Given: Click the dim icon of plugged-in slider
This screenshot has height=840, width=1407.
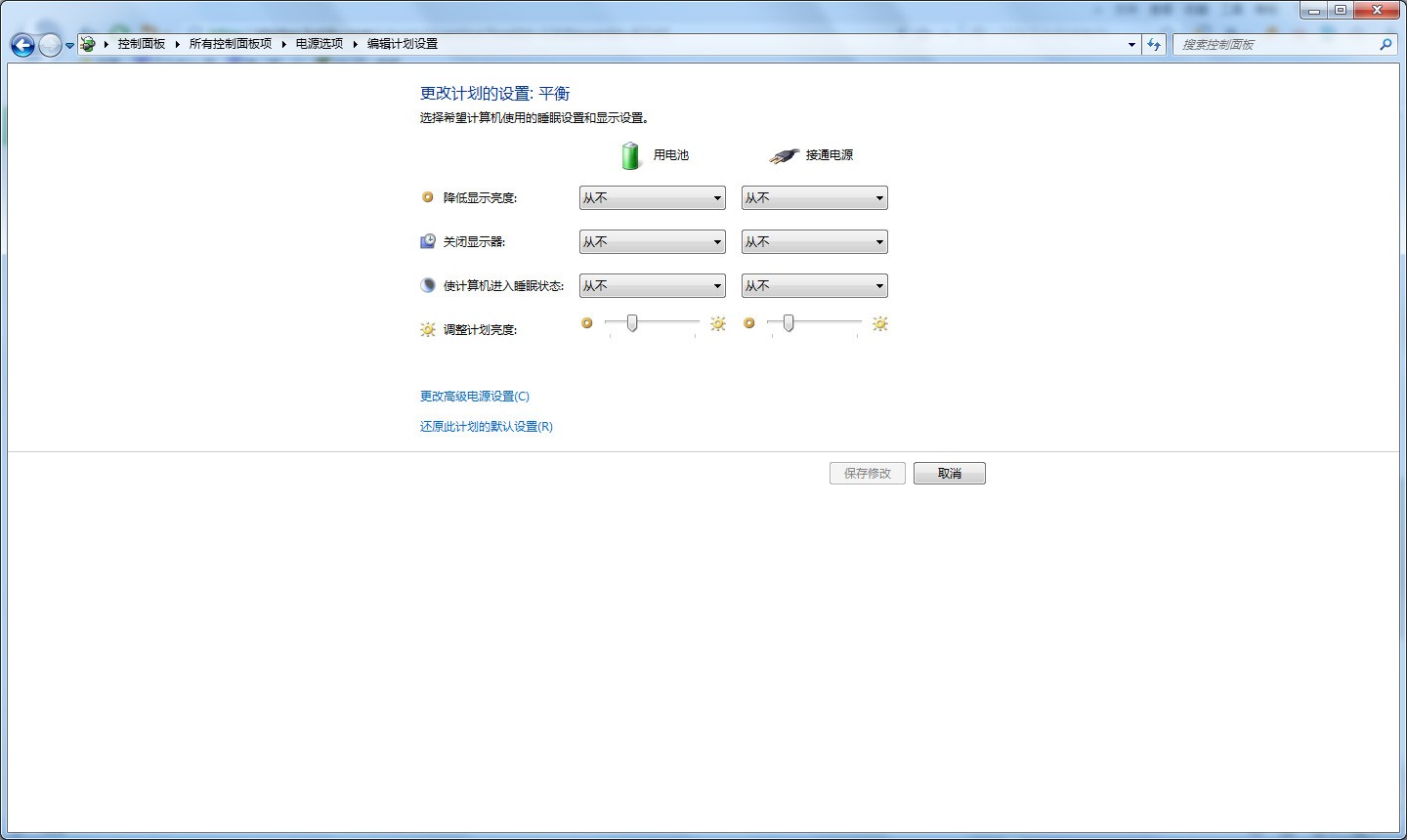Looking at the screenshot, I should pyautogui.click(x=749, y=323).
